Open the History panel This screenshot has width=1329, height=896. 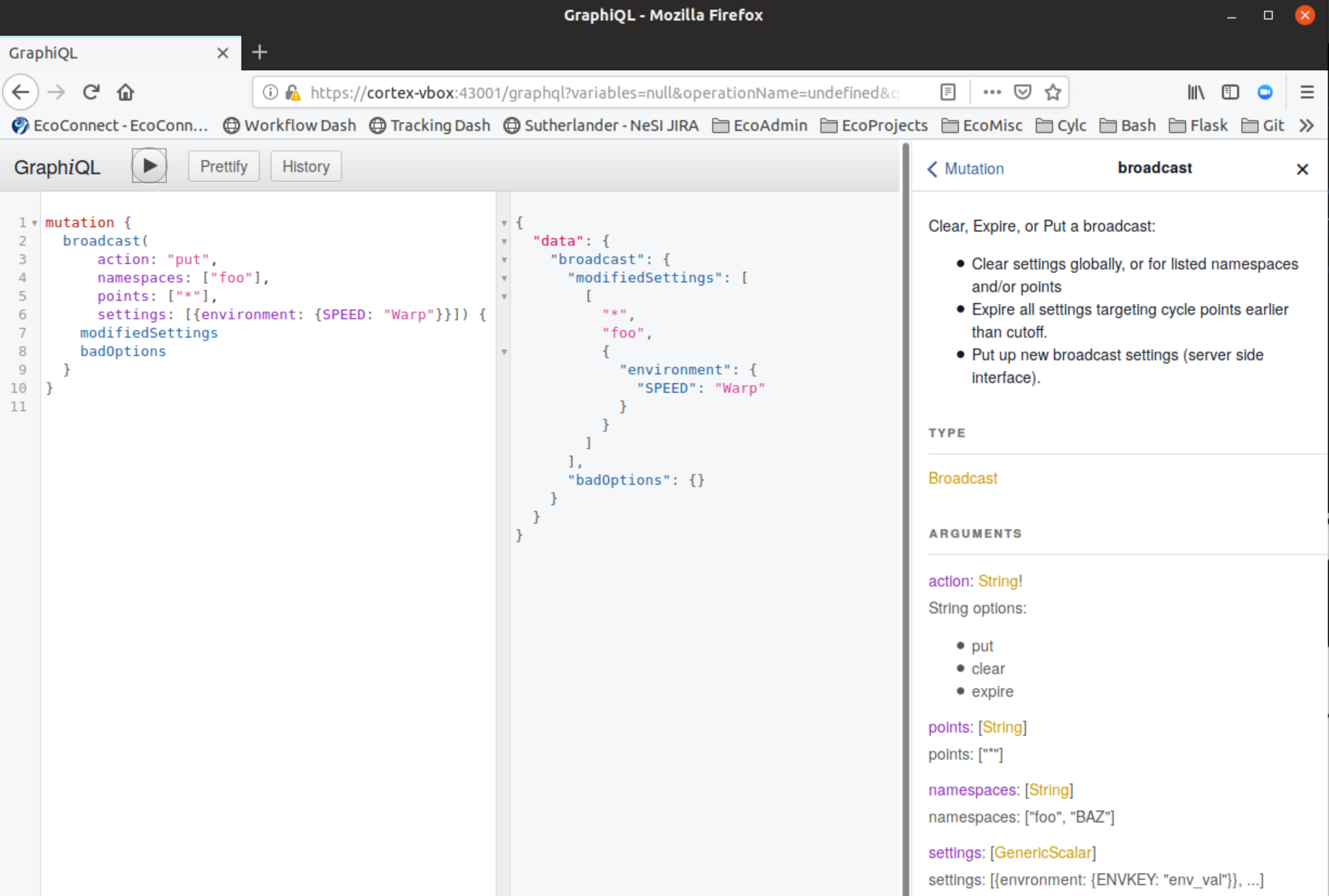tap(306, 167)
